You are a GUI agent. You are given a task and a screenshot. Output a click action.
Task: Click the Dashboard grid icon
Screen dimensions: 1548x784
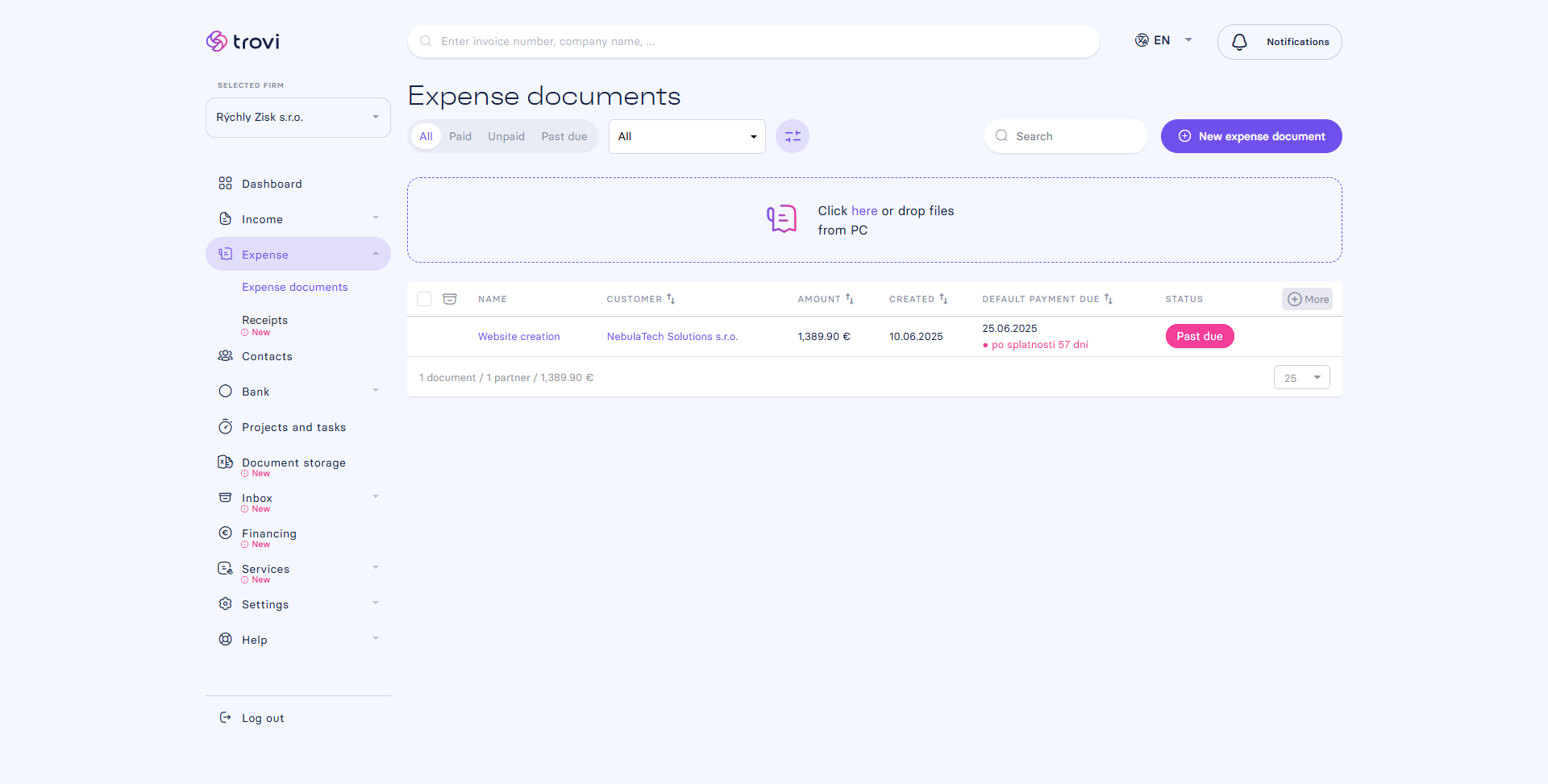(x=225, y=184)
